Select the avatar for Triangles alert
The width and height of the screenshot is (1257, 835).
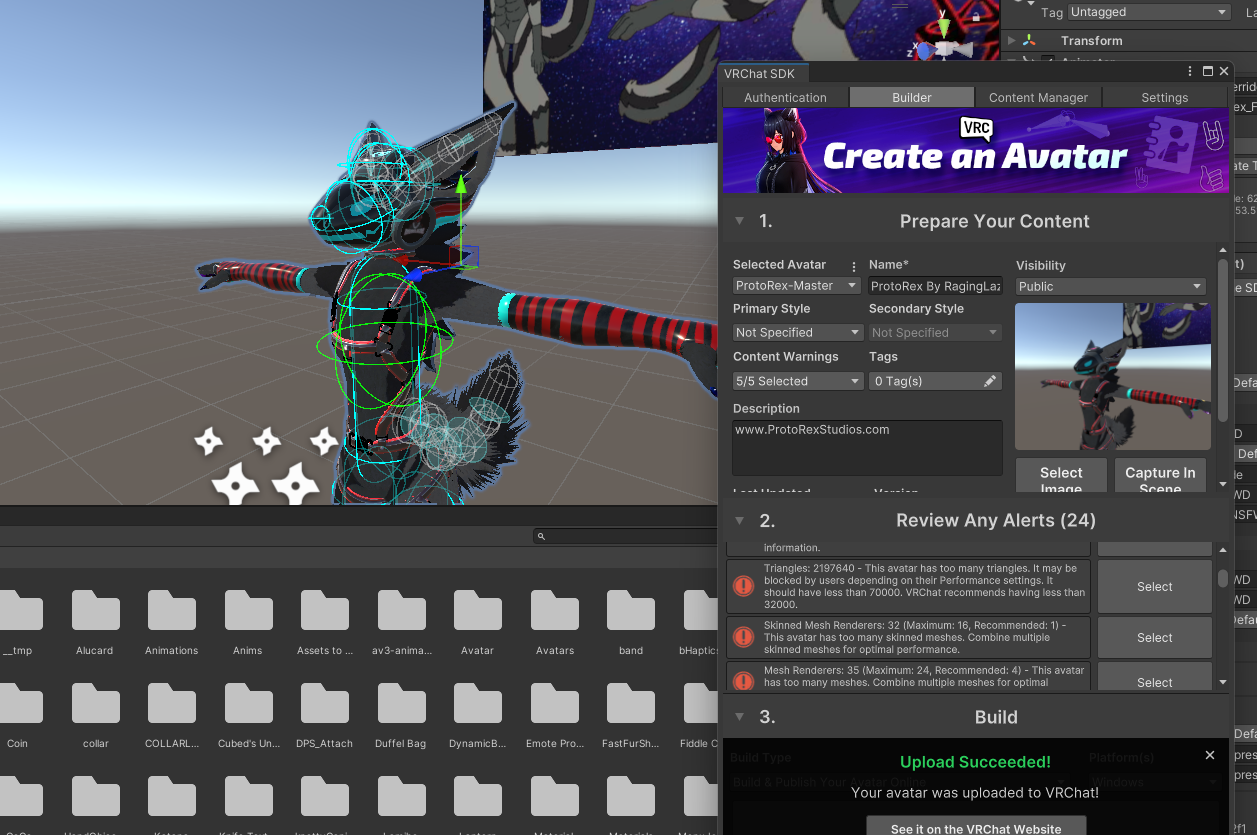tap(1154, 587)
